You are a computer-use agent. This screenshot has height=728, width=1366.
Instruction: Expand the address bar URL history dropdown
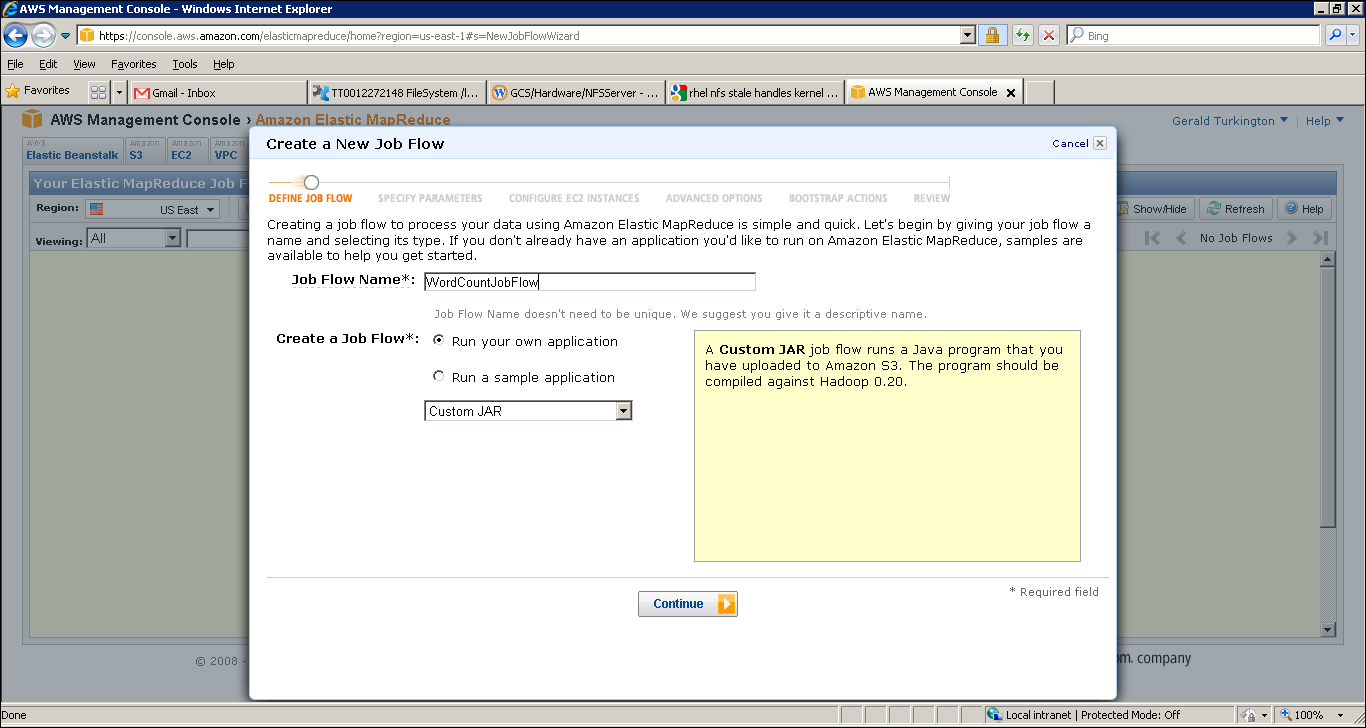coord(967,35)
